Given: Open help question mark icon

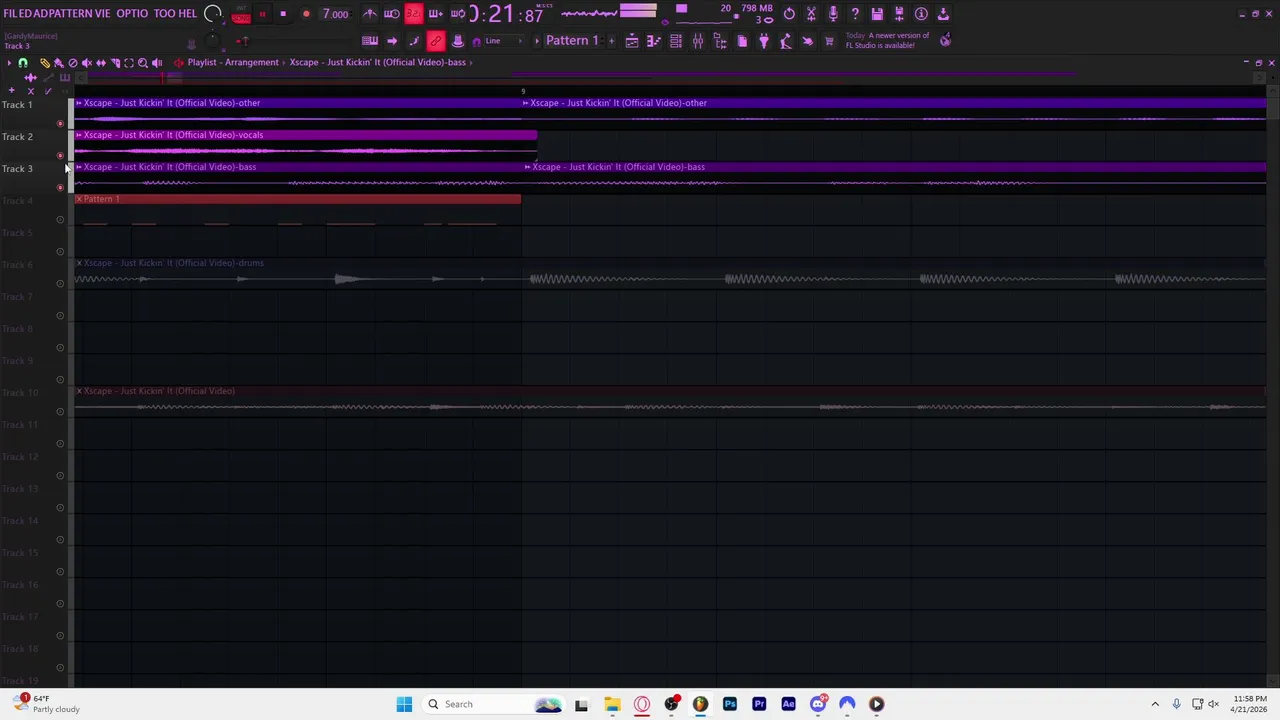Looking at the screenshot, I should 855,14.
